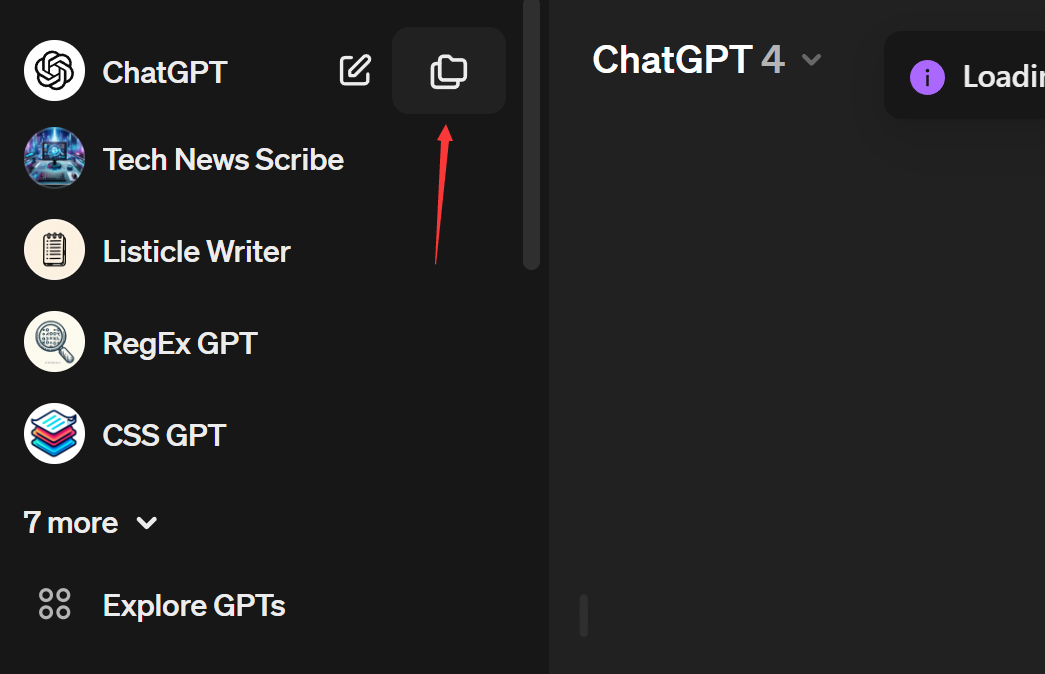The width and height of the screenshot is (1045, 674).
Task: Select the CSS GPT layered stack icon
Action: (54, 433)
